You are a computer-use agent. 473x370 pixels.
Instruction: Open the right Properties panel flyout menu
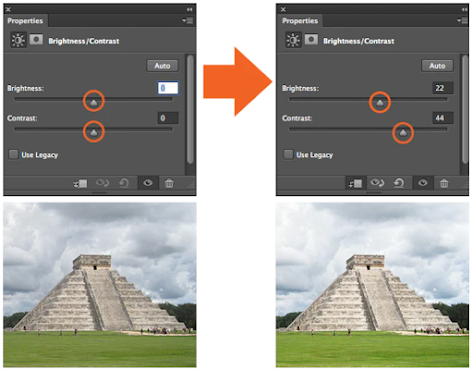pyautogui.click(x=462, y=21)
